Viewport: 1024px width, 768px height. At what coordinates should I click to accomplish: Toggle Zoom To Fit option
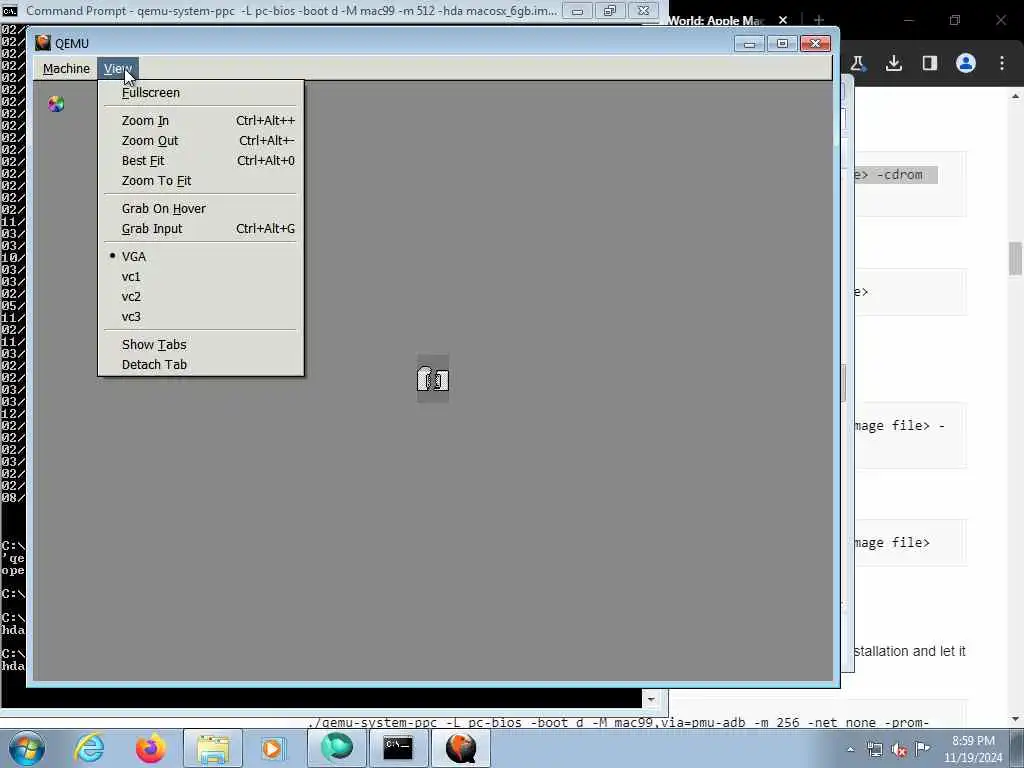tap(200, 181)
